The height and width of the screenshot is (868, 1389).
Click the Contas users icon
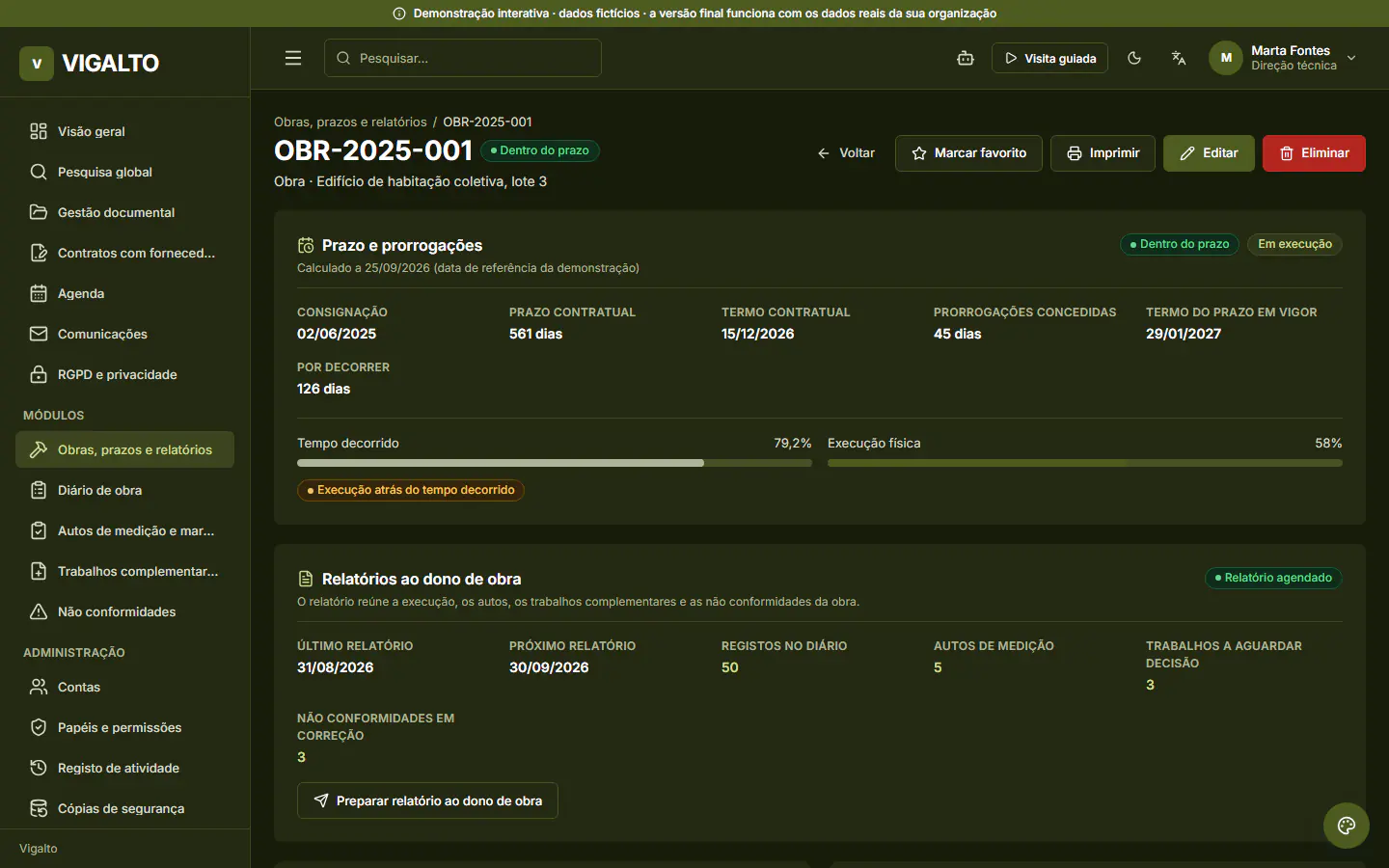[x=39, y=687]
